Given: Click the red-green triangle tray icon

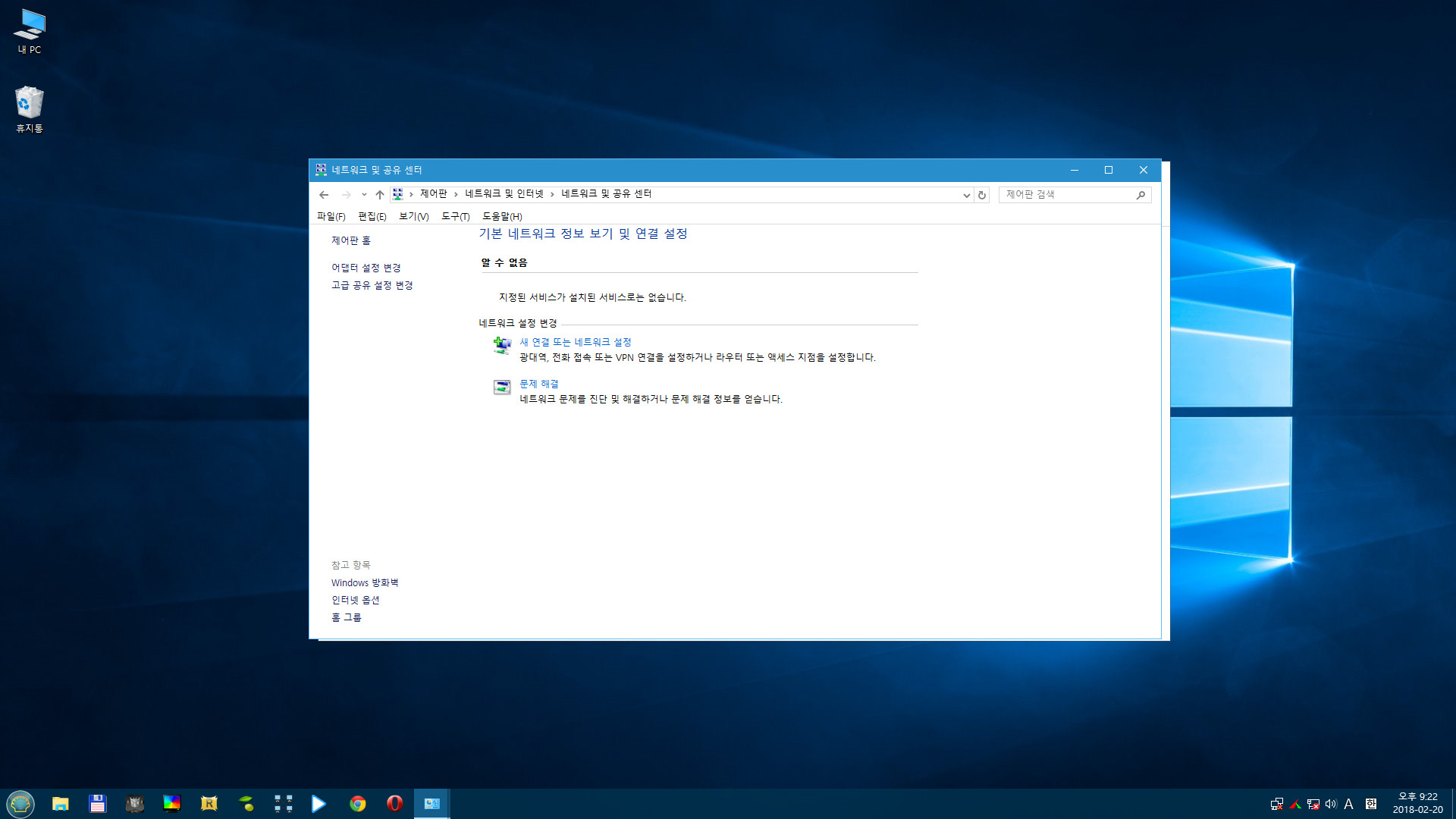Looking at the screenshot, I should pyautogui.click(x=1295, y=805).
